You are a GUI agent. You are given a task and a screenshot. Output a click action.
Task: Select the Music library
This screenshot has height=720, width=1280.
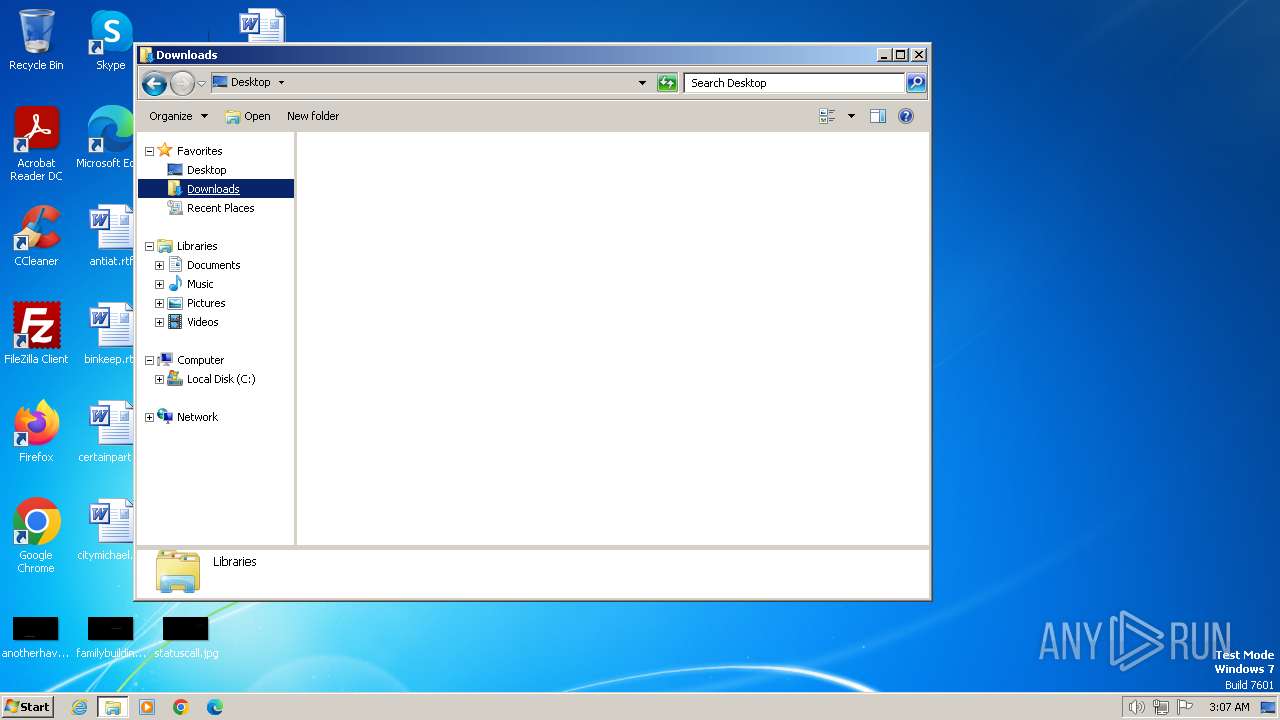coord(200,284)
